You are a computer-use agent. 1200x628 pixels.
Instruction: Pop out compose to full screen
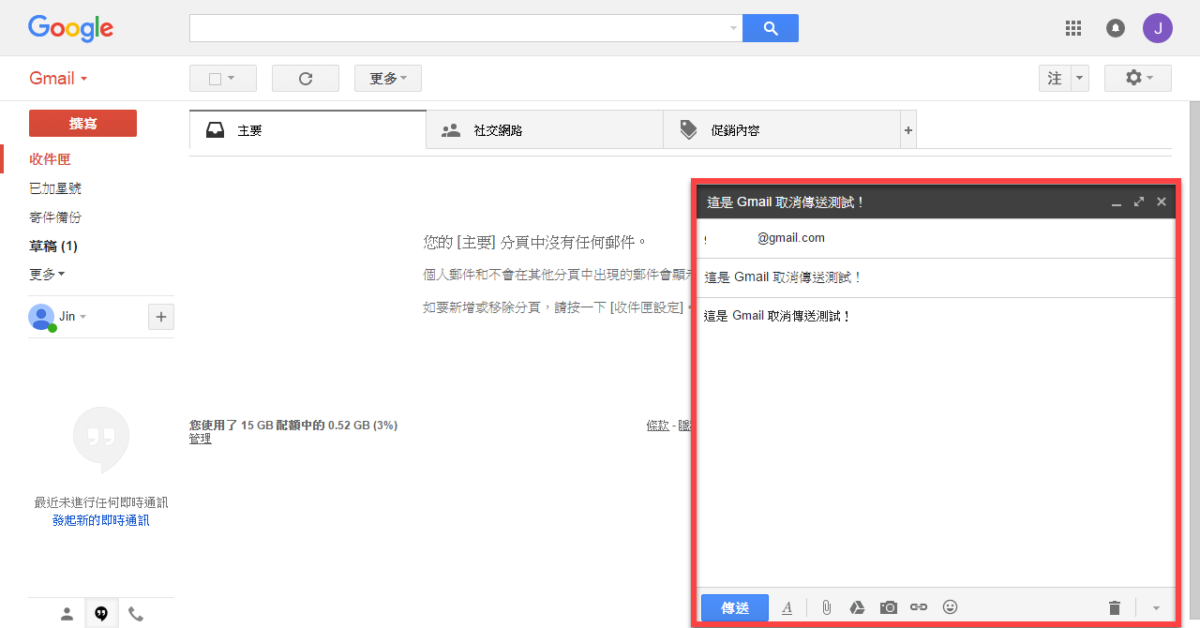[1139, 202]
